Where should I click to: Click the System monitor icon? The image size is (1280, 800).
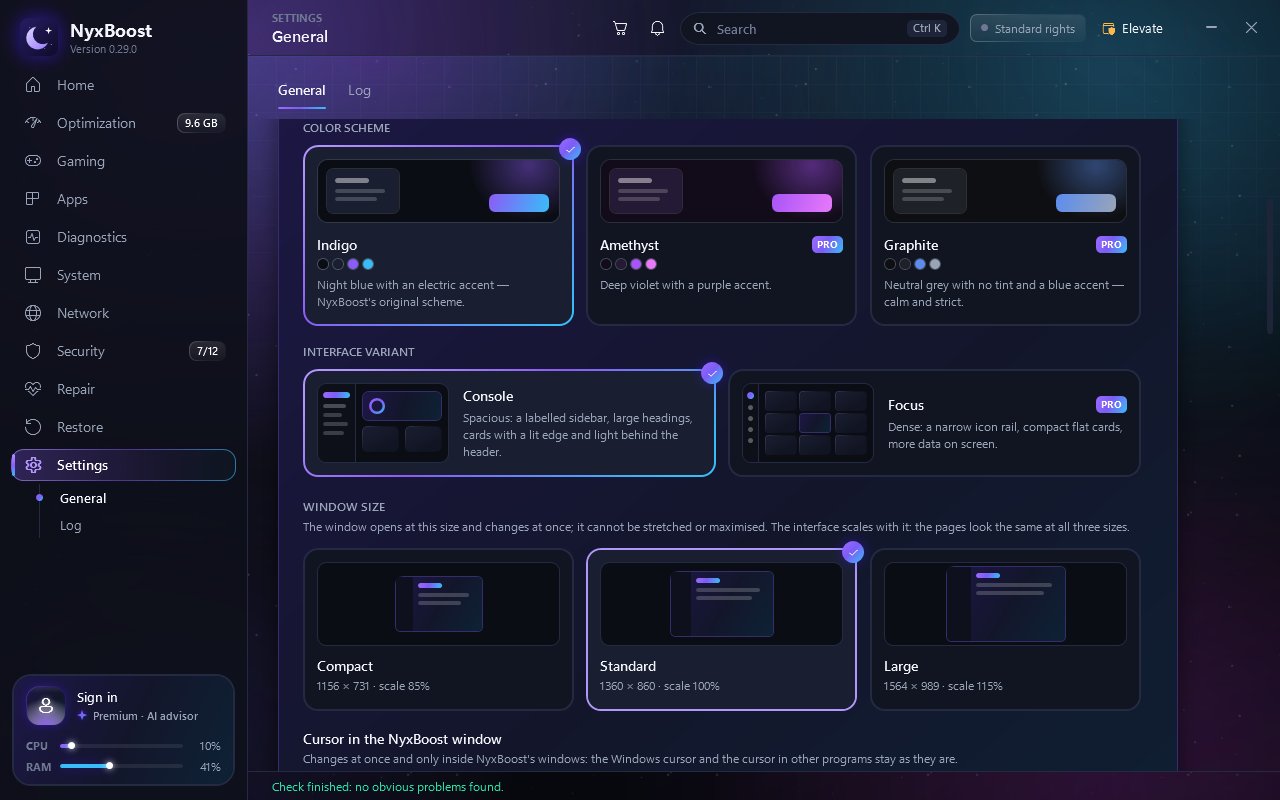coord(34,275)
